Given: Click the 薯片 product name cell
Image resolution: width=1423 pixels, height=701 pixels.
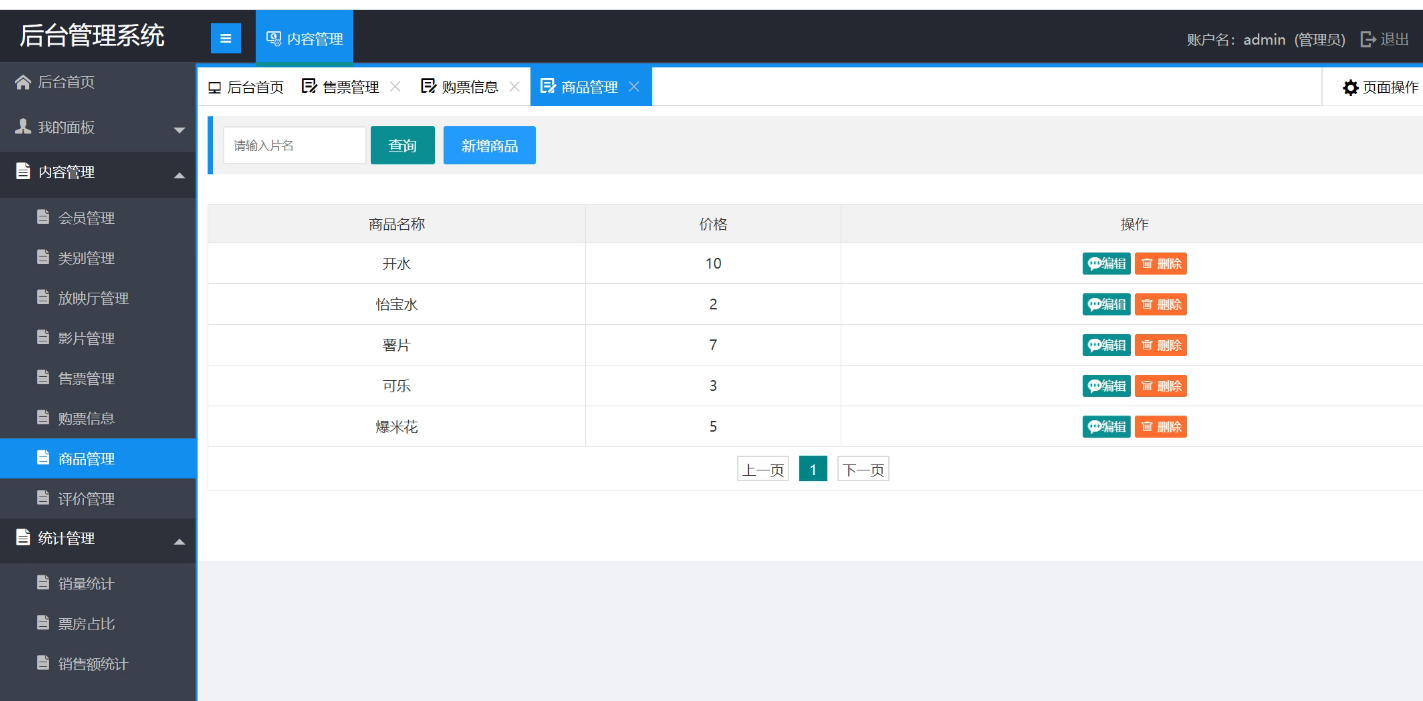Looking at the screenshot, I should coord(397,345).
